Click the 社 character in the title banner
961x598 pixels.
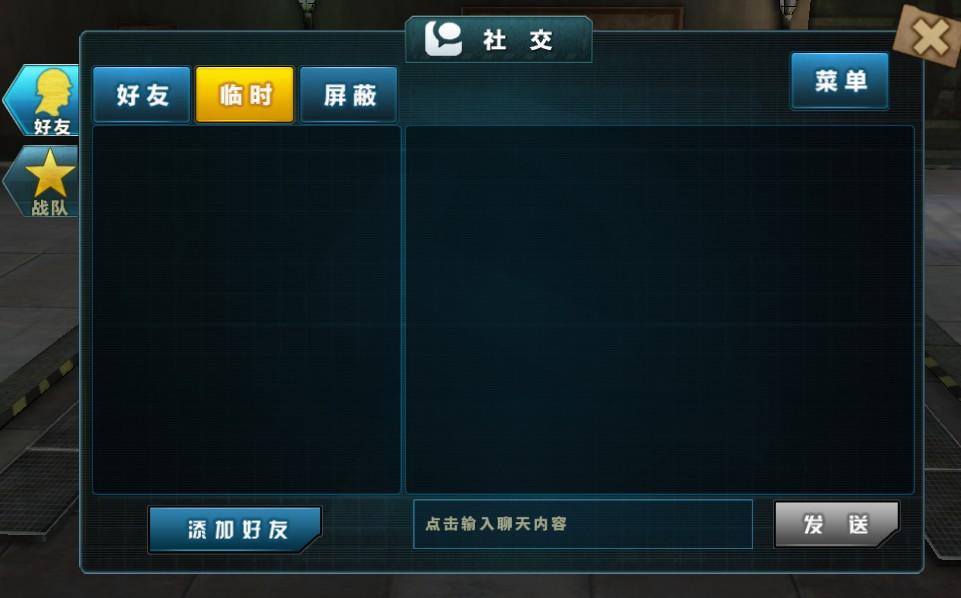495,40
